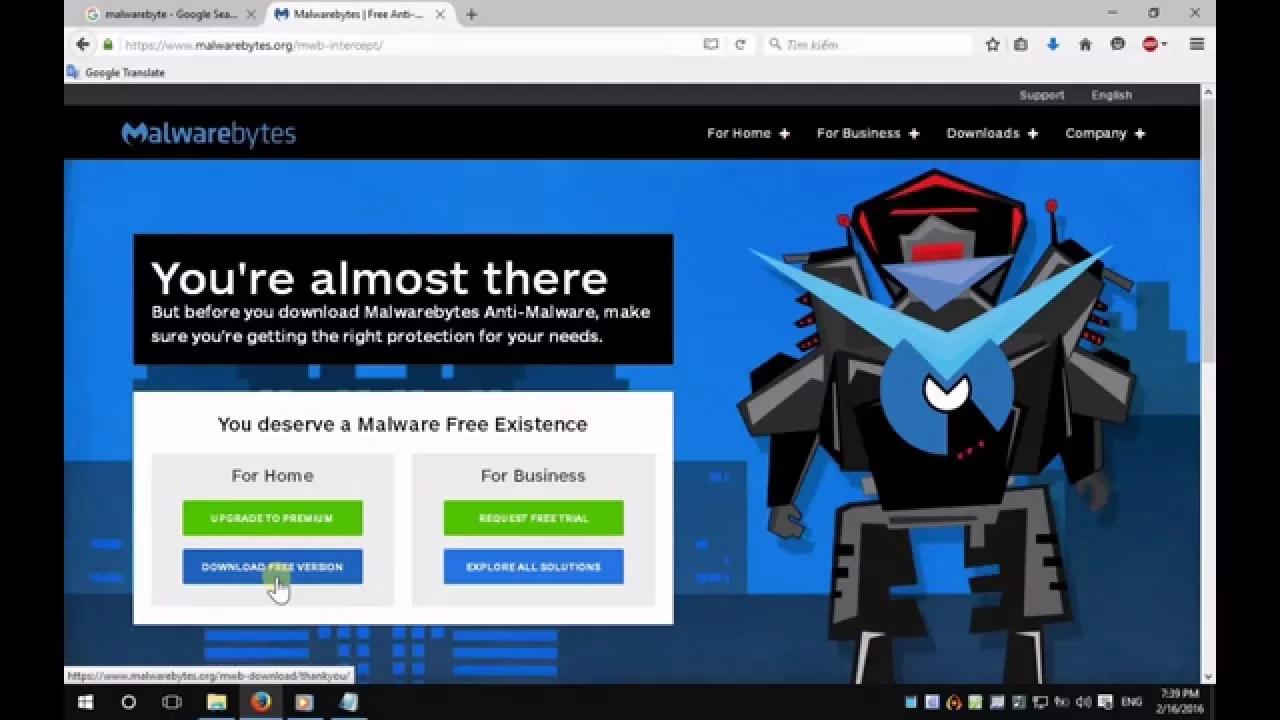Click Upgrade to Premium button
1280x720 pixels.
pos(272,518)
